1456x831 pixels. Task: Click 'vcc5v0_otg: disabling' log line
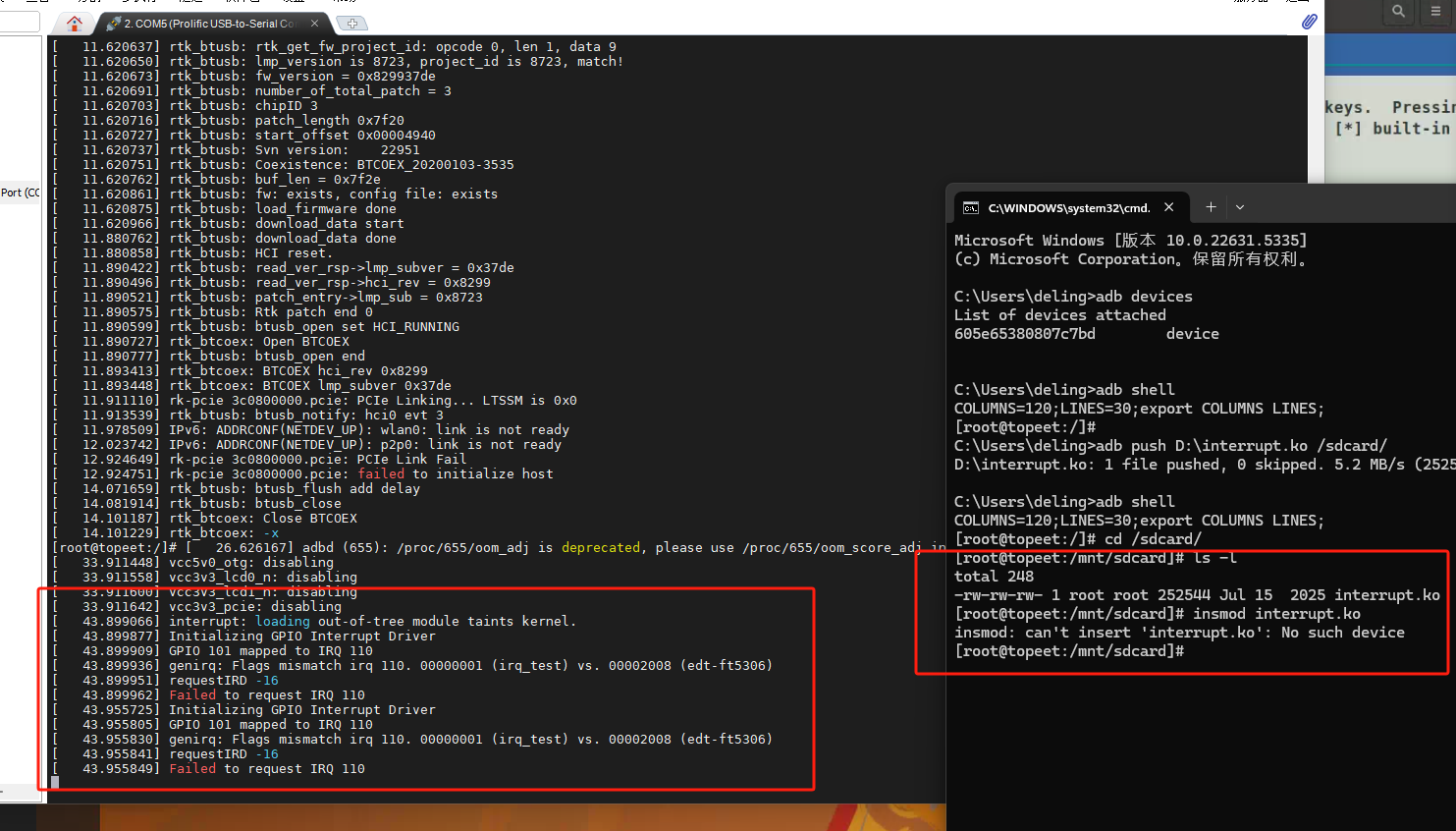point(192,563)
